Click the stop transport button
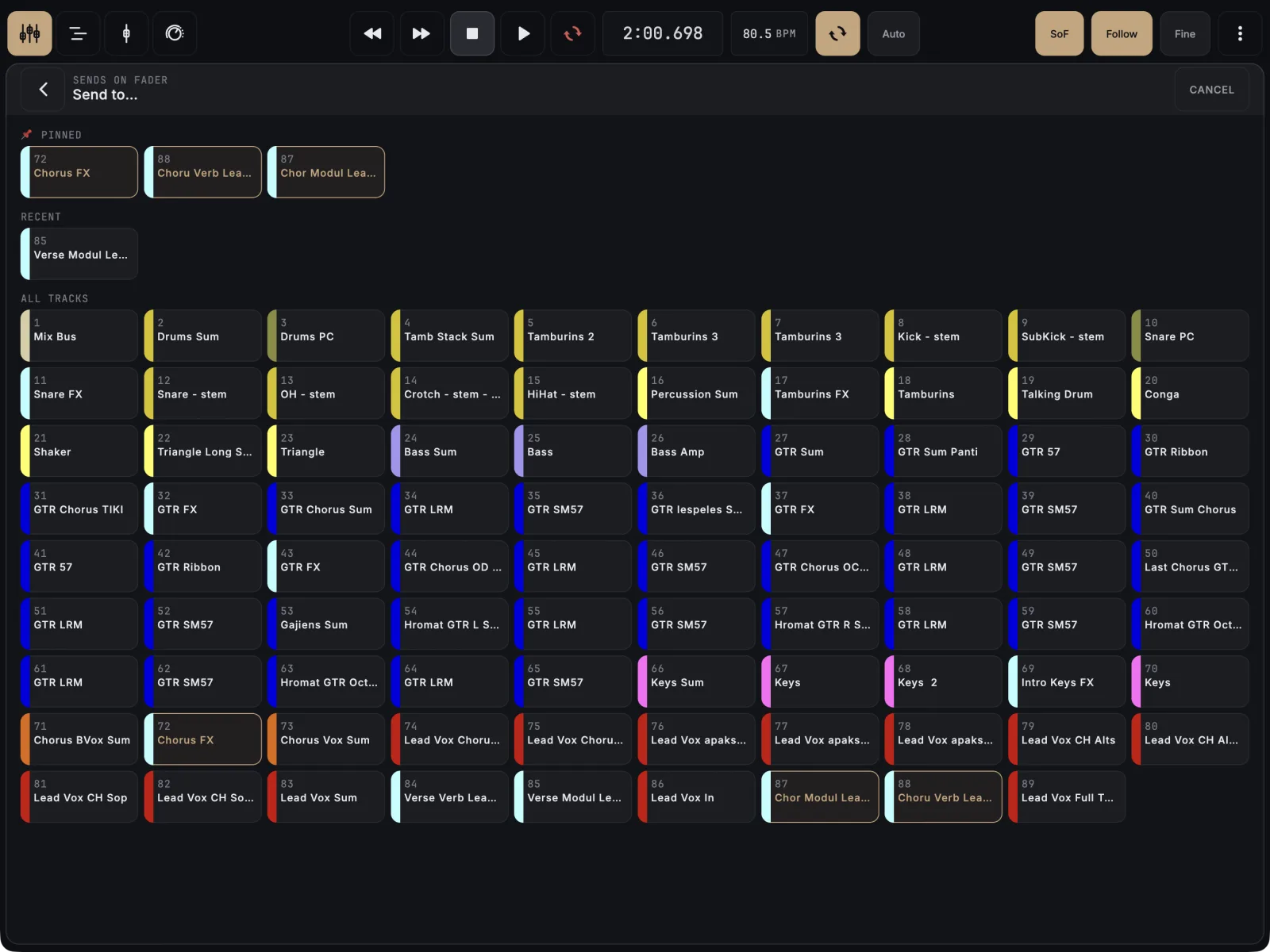 click(472, 33)
